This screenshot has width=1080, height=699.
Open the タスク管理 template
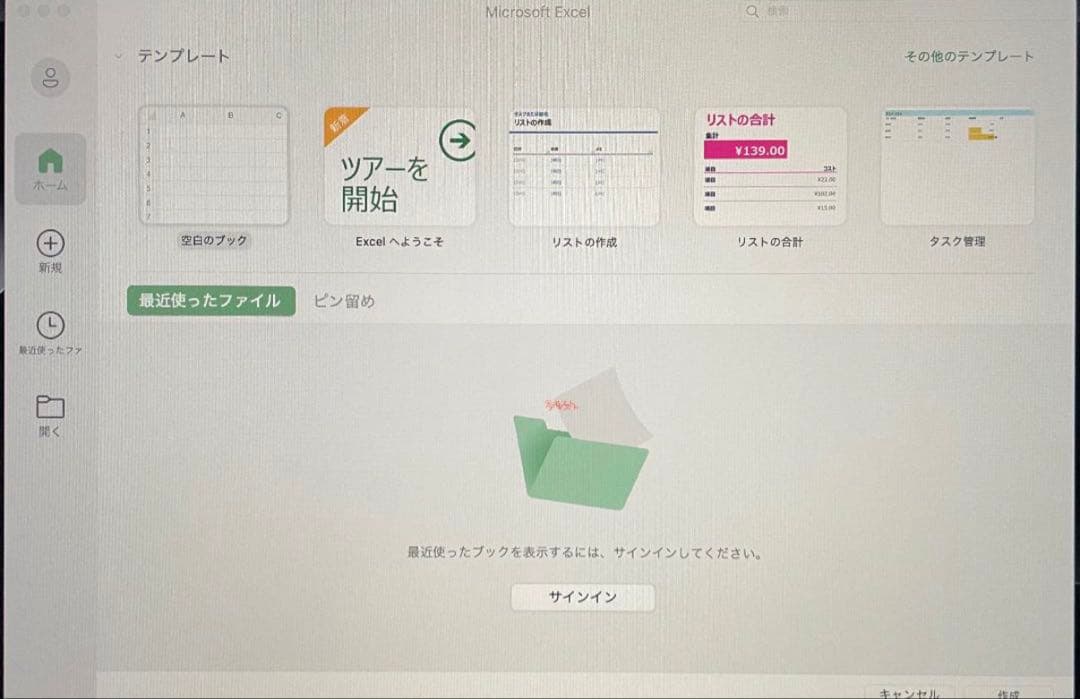pos(957,165)
